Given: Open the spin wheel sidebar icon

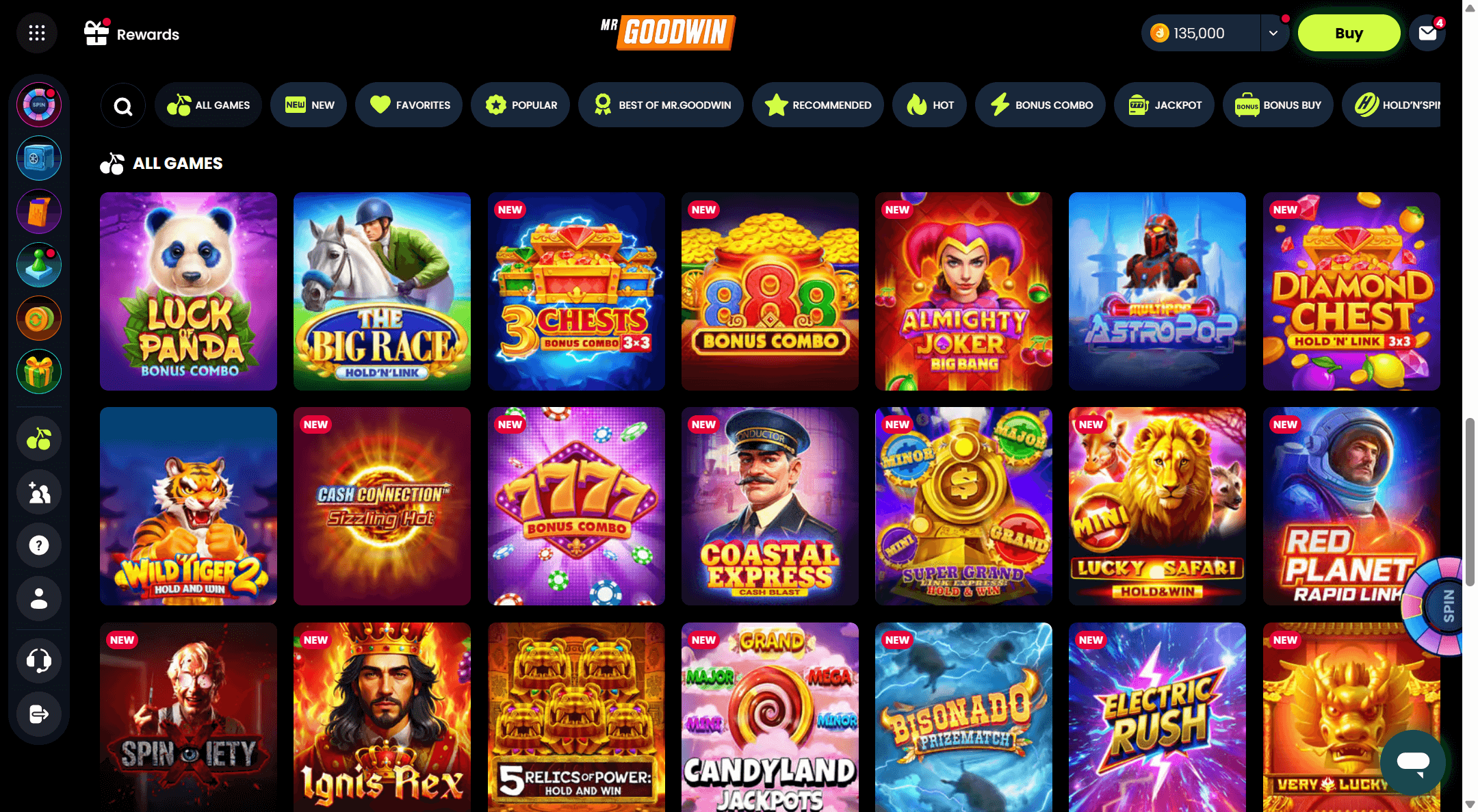Looking at the screenshot, I should tap(39, 105).
